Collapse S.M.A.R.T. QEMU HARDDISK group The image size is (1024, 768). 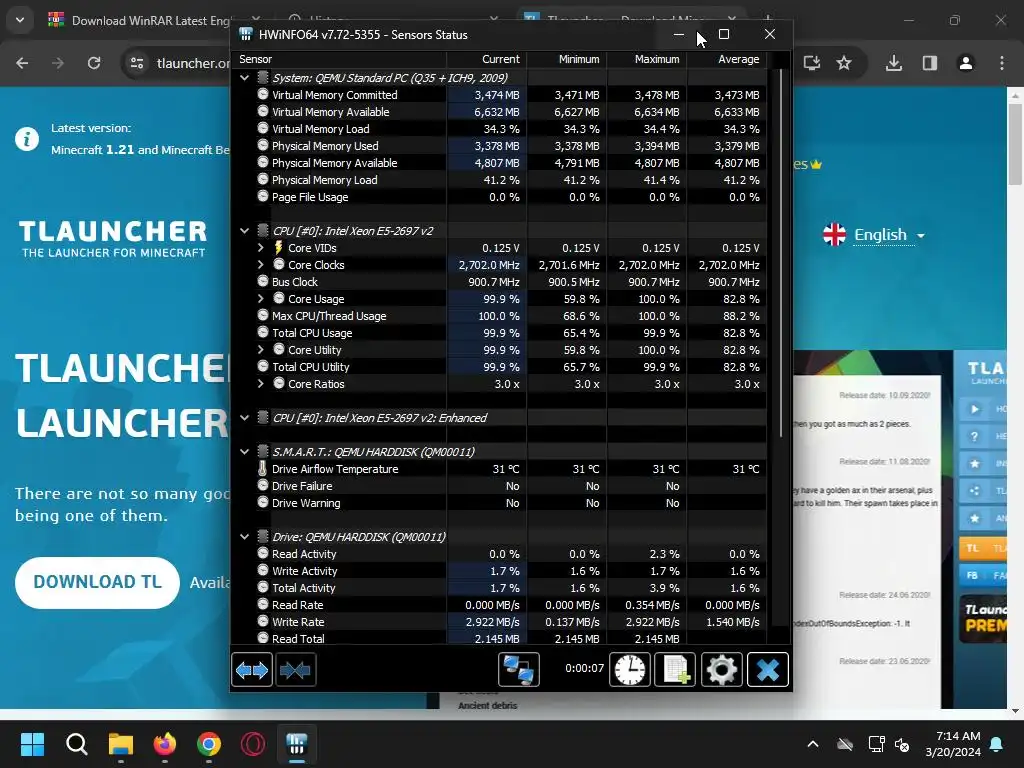click(x=244, y=451)
